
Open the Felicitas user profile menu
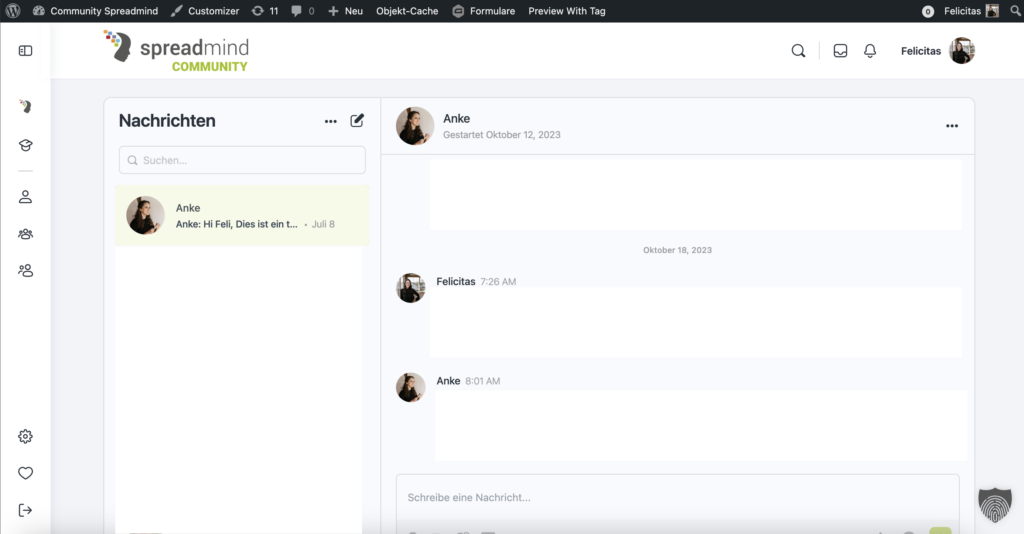937,51
